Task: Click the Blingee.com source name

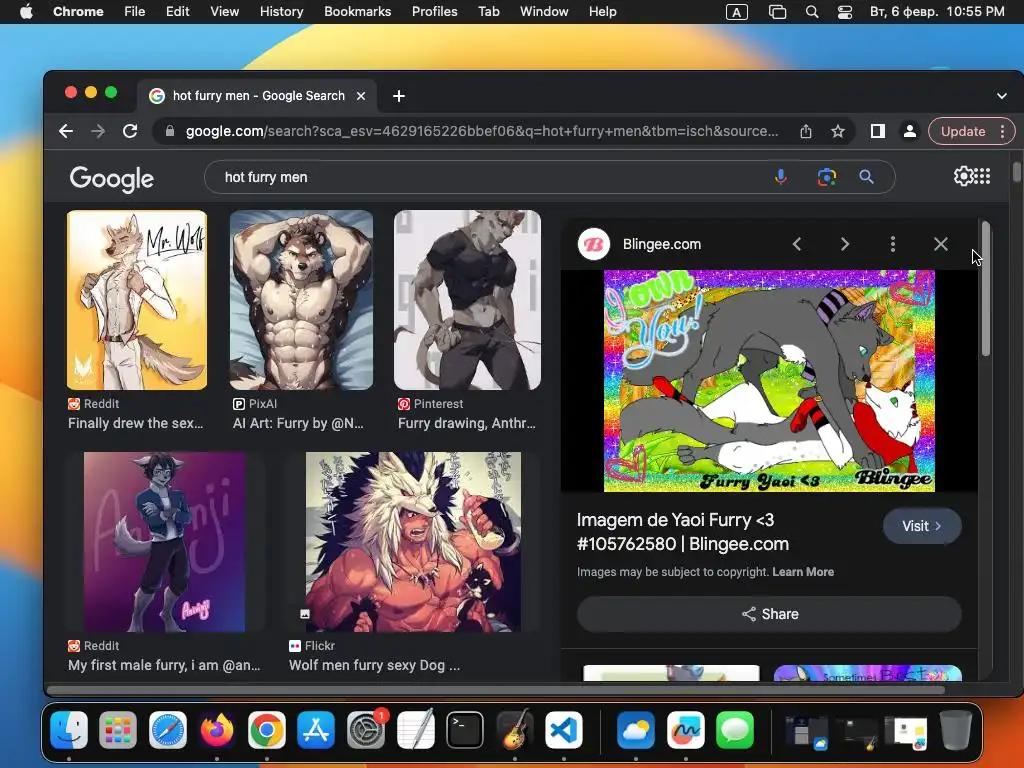Action: [662, 244]
